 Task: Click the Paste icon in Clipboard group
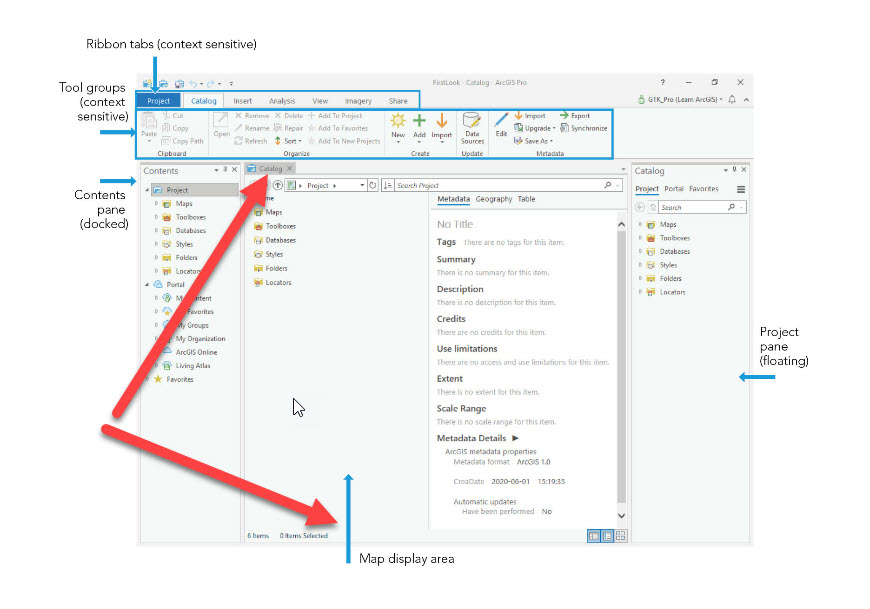tap(149, 120)
